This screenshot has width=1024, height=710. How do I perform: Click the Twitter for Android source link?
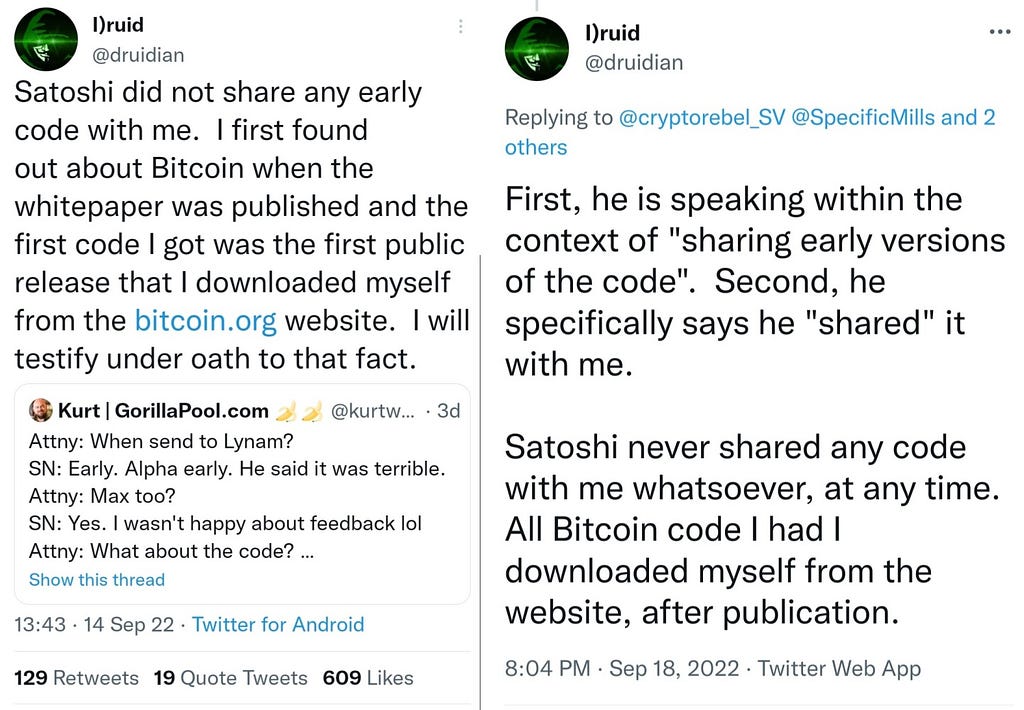[x=278, y=625]
